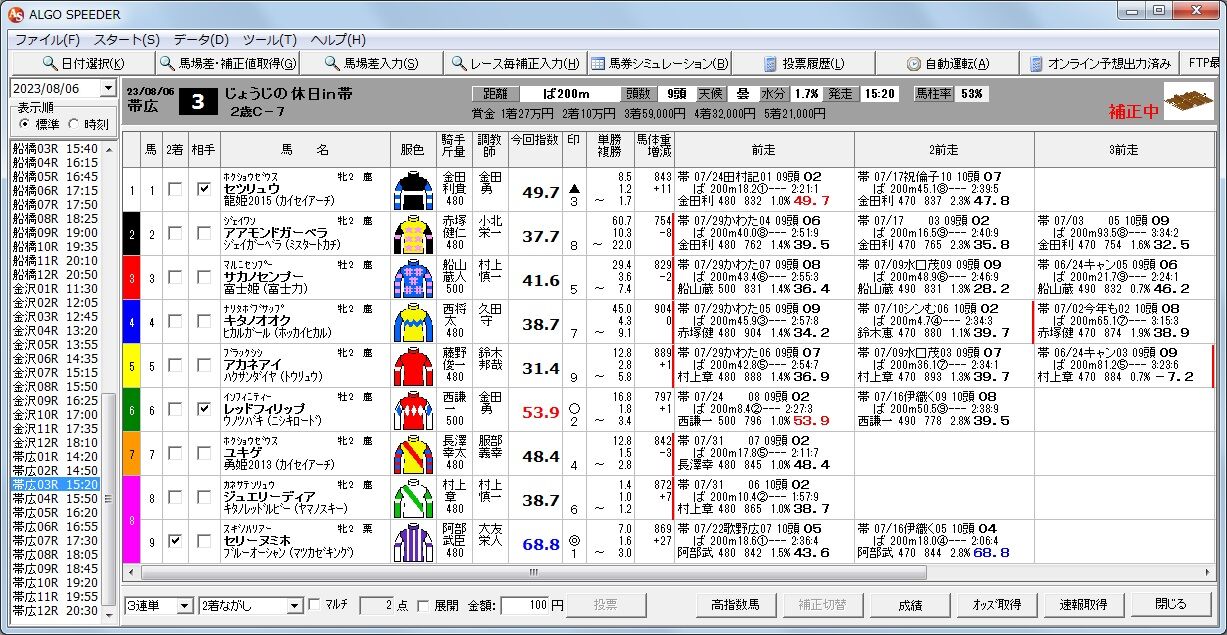The image size is (1227, 635).
Task: Click jockey silks icon for アアモンドガーベラ
Action: pos(413,234)
